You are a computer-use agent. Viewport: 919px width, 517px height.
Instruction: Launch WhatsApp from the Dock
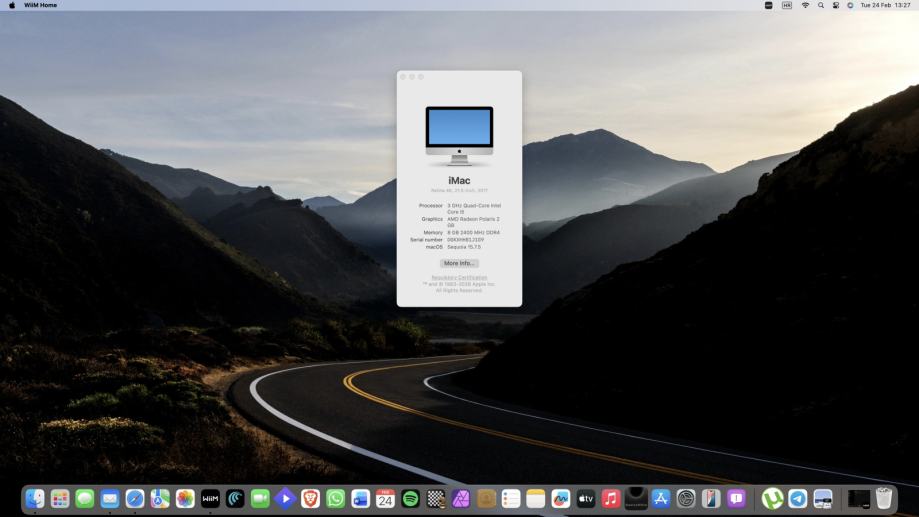coord(335,498)
